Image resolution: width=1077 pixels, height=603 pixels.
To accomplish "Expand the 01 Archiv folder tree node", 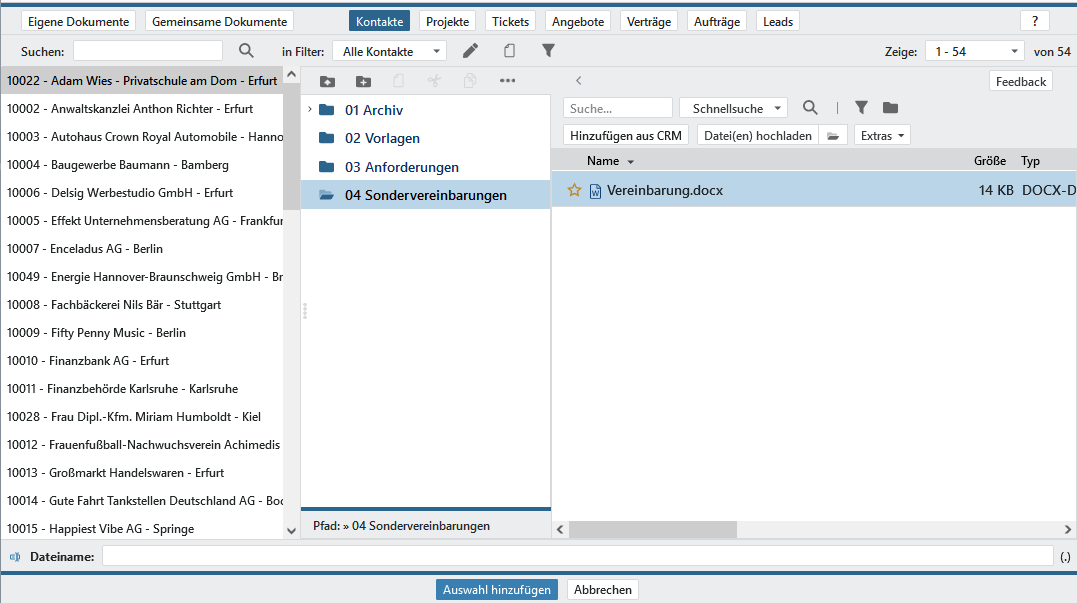I will 310,110.
